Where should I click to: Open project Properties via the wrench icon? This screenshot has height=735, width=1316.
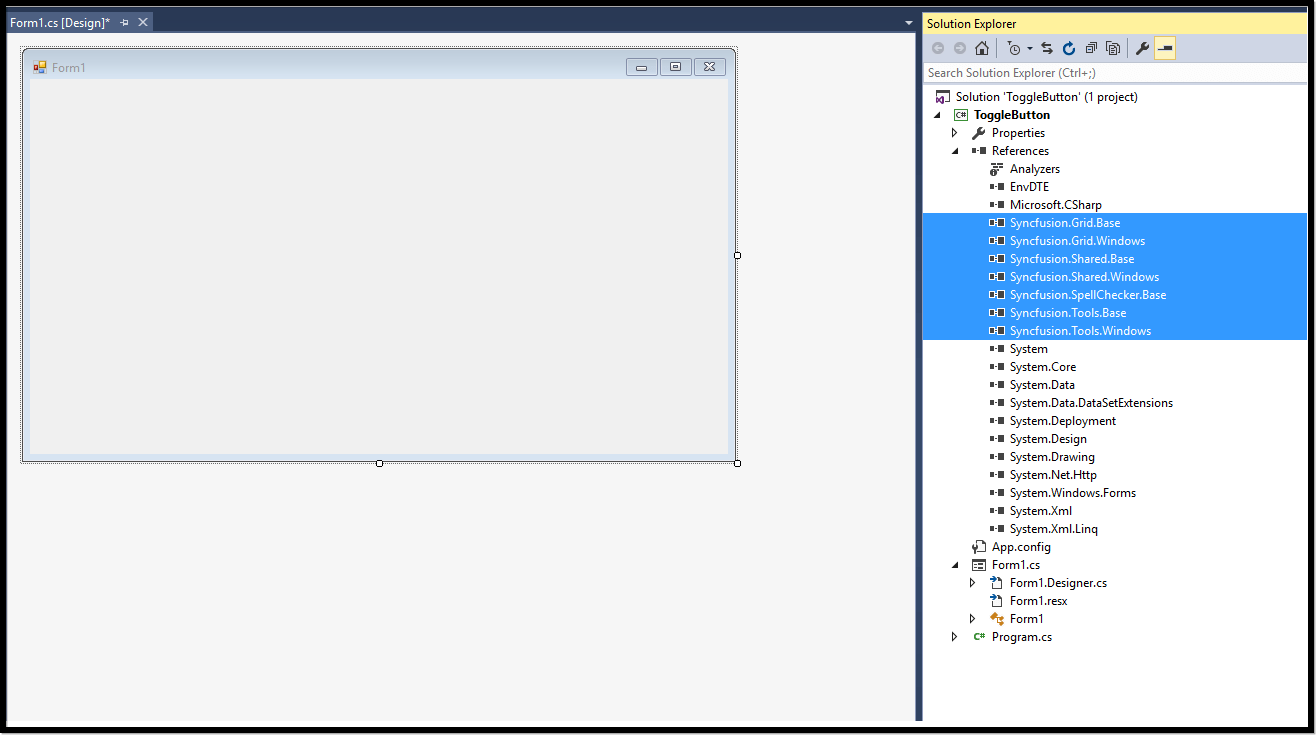click(1142, 47)
